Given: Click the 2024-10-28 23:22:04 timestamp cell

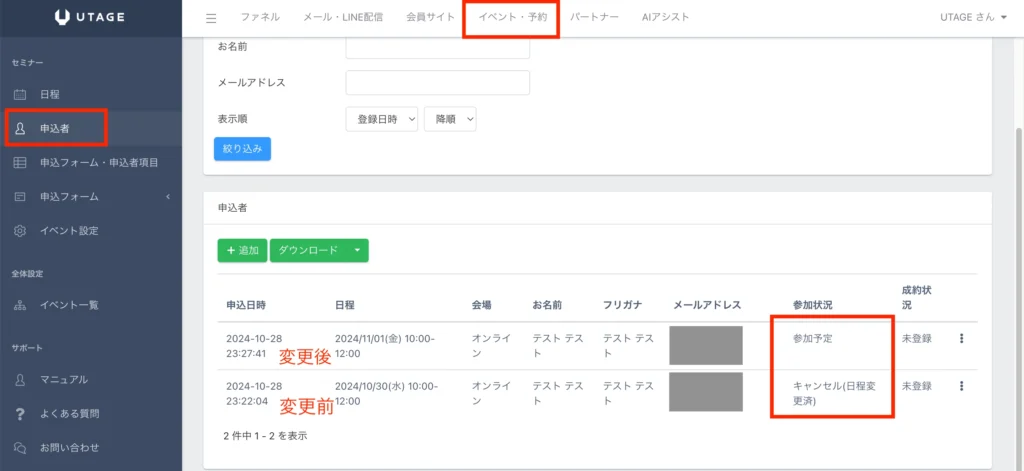Looking at the screenshot, I should point(254,393).
